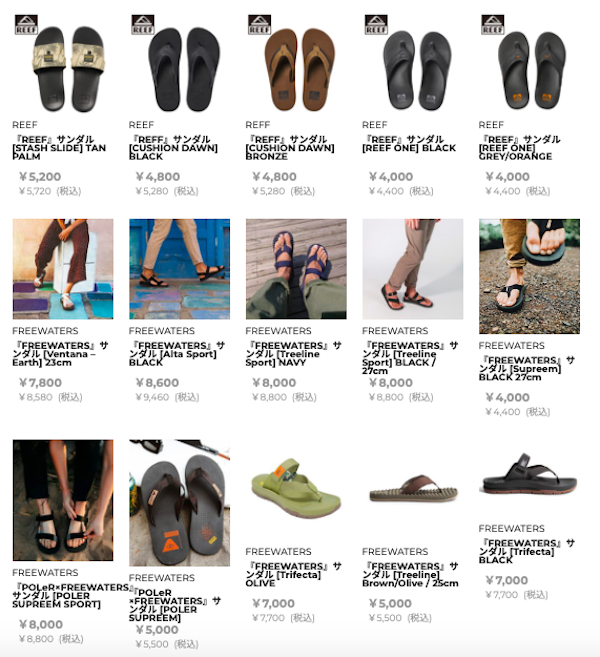Click the FREEWATERS brand label above Trifecta Black

point(511,528)
